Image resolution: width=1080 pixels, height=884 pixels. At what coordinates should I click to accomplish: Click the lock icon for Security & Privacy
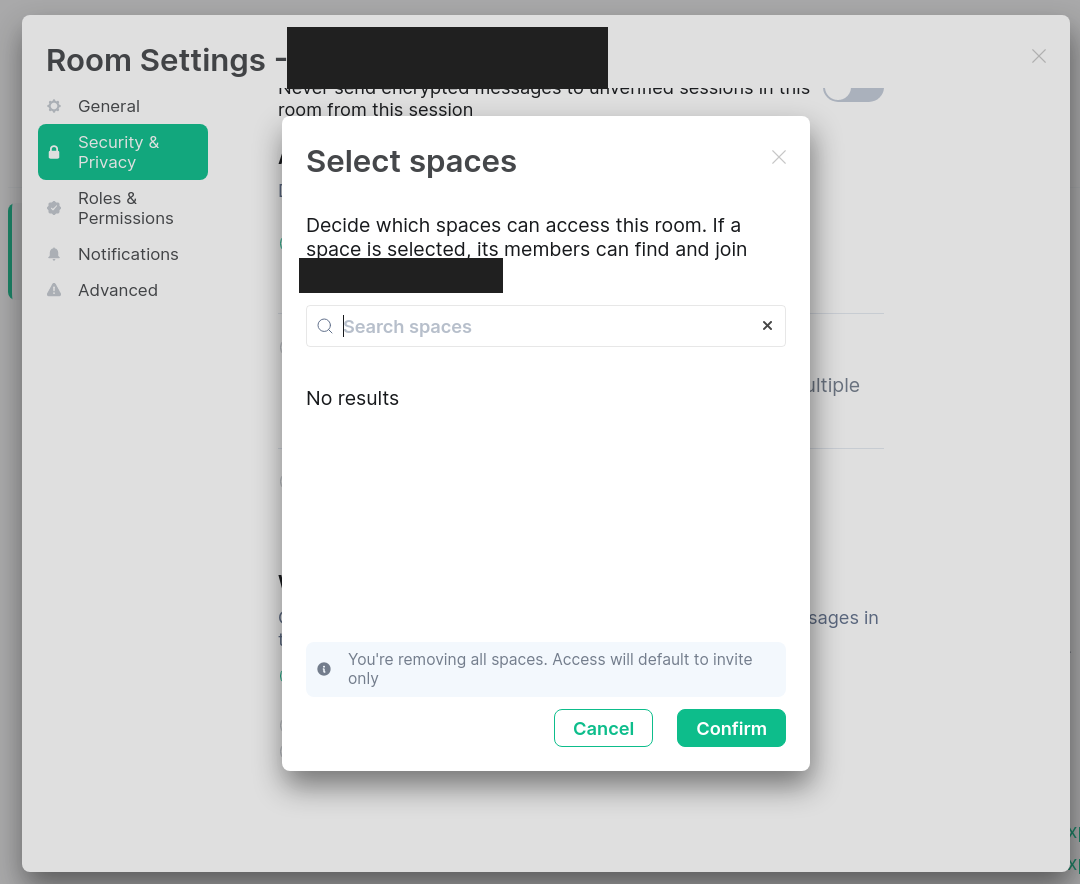tap(54, 152)
